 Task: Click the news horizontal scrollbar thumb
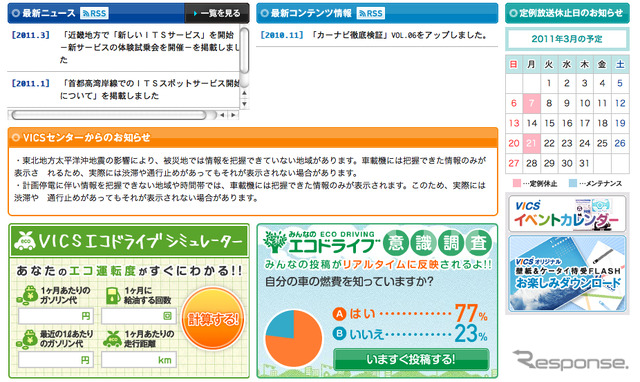coord(109,115)
